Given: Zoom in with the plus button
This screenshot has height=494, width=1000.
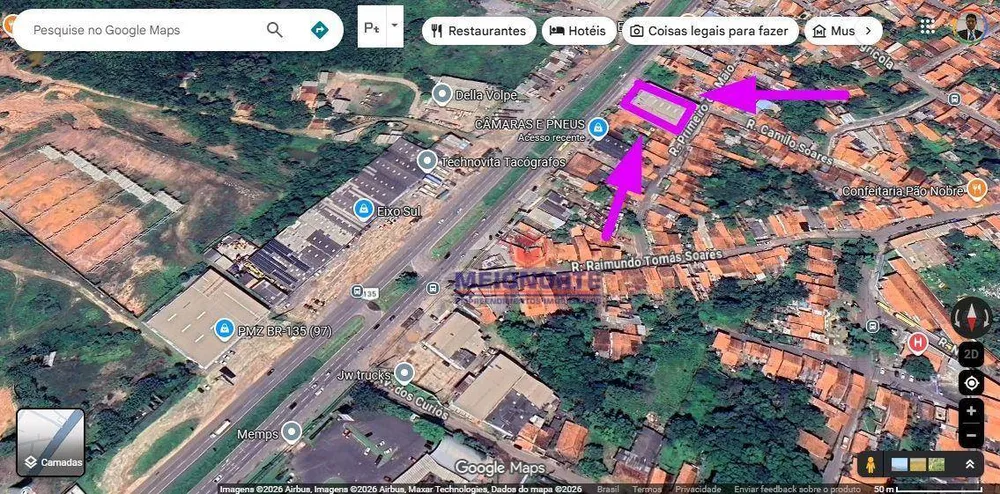Looking at the screenshot, I should coord(971,412).
